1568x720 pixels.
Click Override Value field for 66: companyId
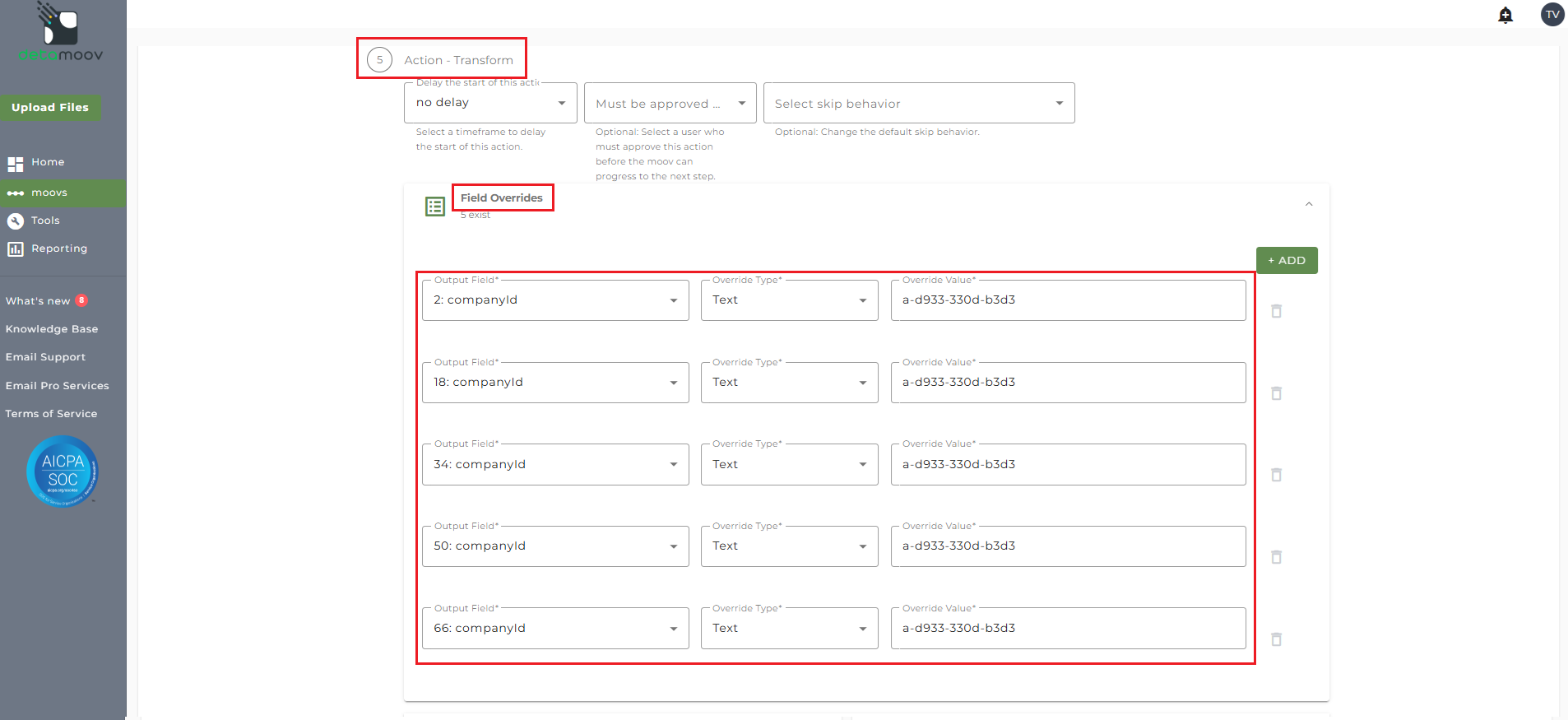pyautogui.click(x=1067, y=629)
